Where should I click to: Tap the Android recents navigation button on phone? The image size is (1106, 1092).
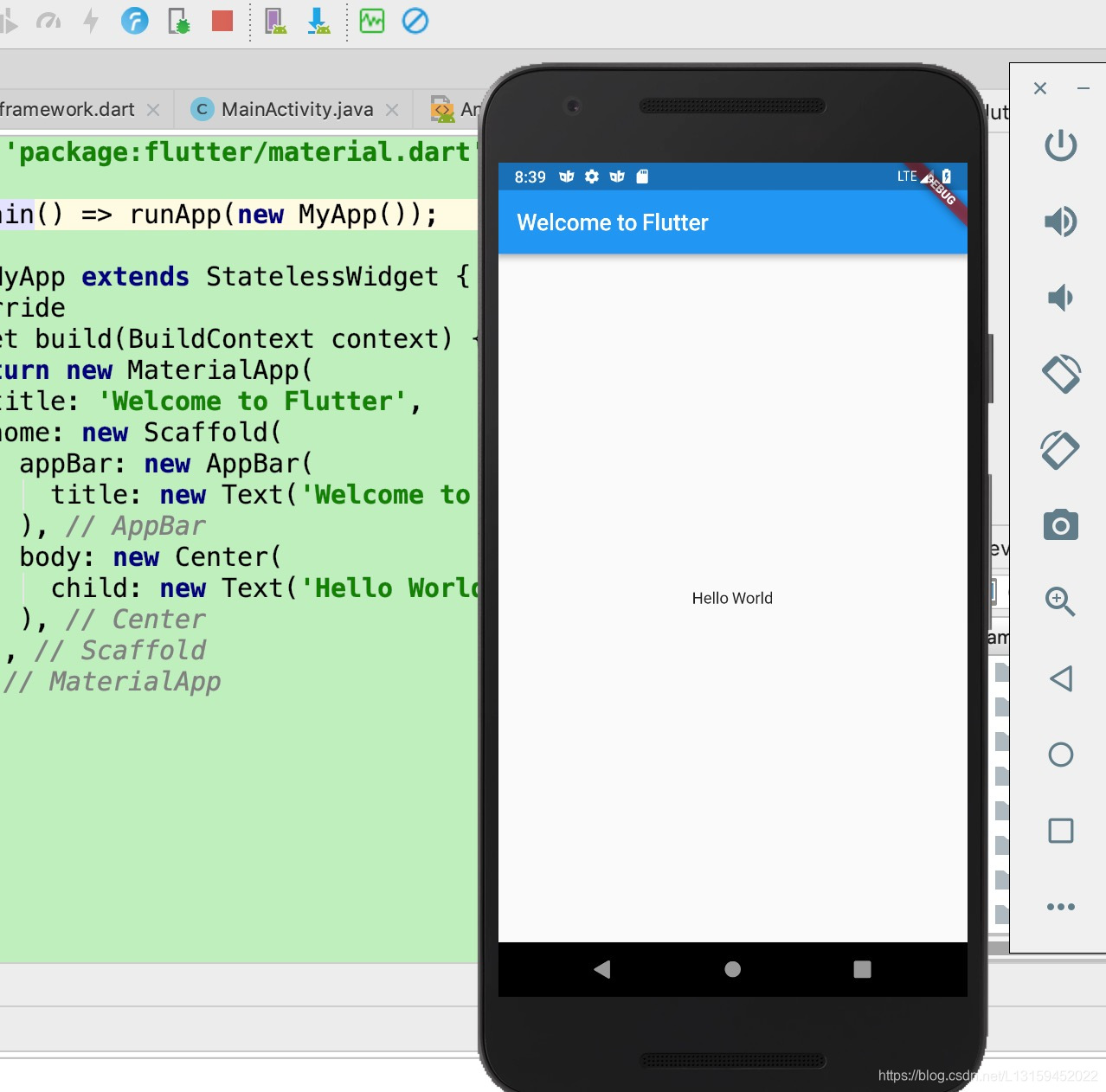pos(862,969)
